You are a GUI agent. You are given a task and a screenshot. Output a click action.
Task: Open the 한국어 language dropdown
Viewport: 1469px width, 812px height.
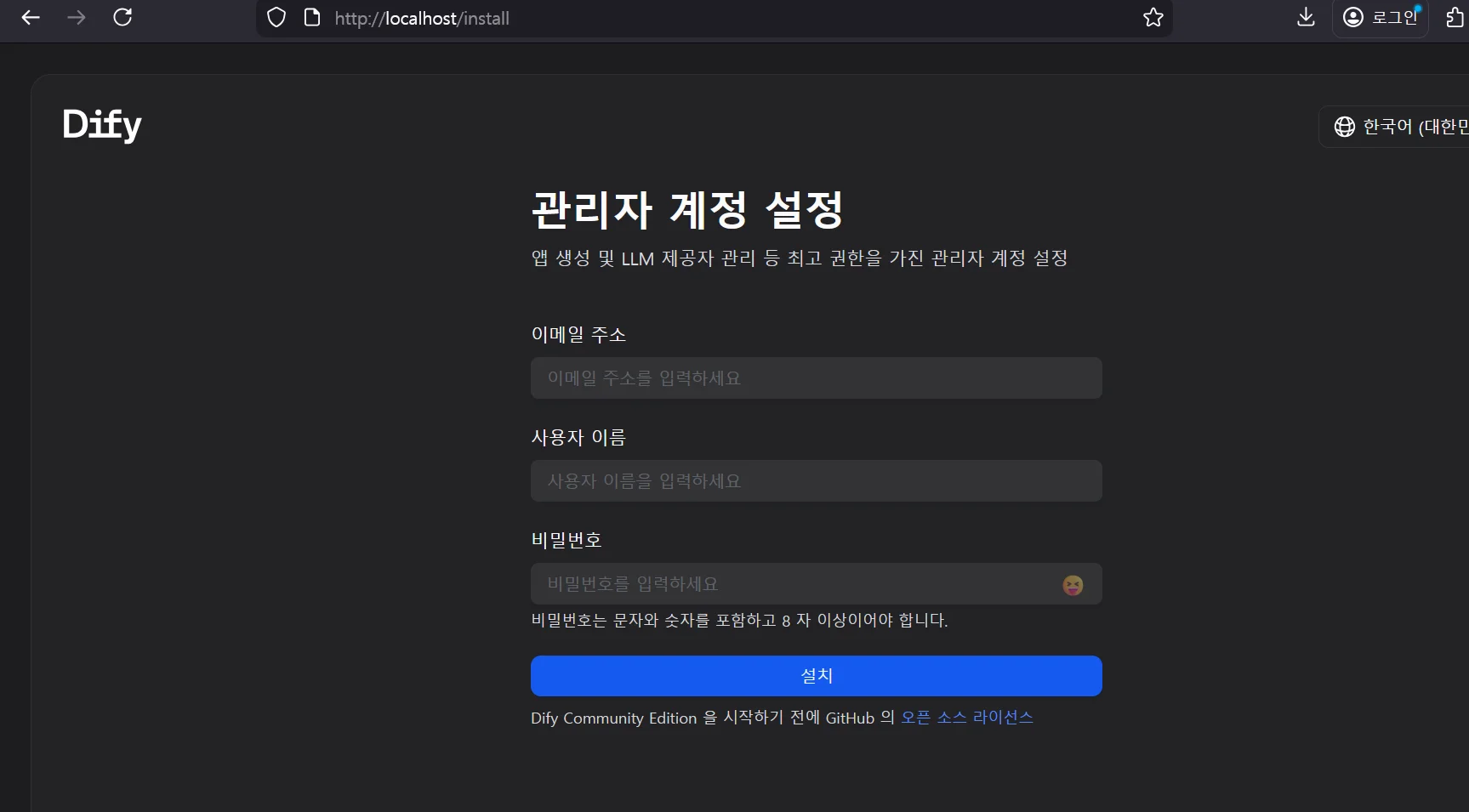coord(1395,127)
